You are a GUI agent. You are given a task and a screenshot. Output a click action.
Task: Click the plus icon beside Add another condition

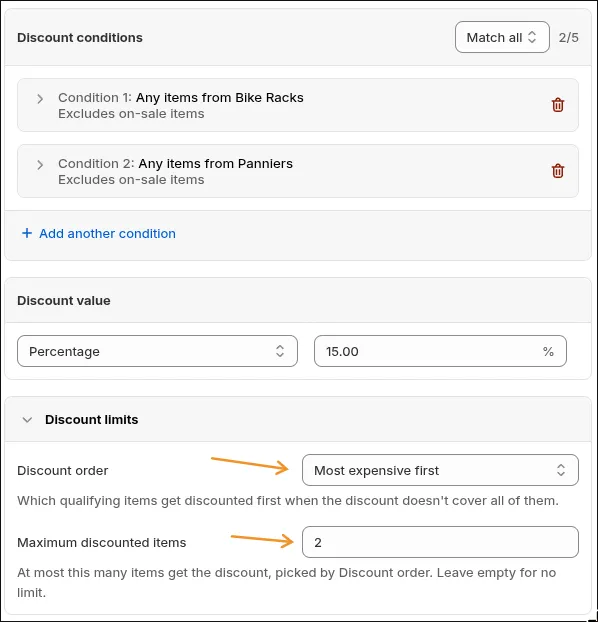click(27, 233)
